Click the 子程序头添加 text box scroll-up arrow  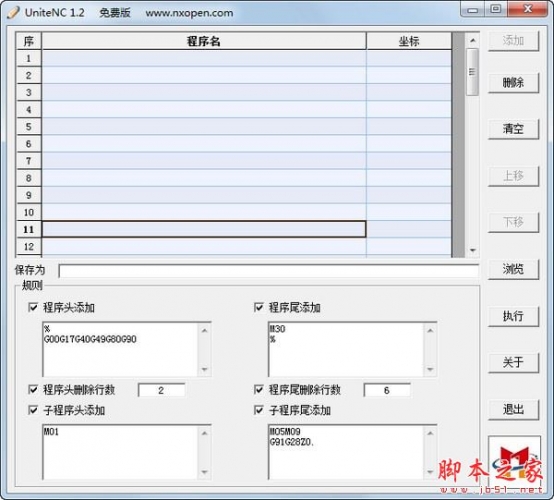click(x=205, y=433)
